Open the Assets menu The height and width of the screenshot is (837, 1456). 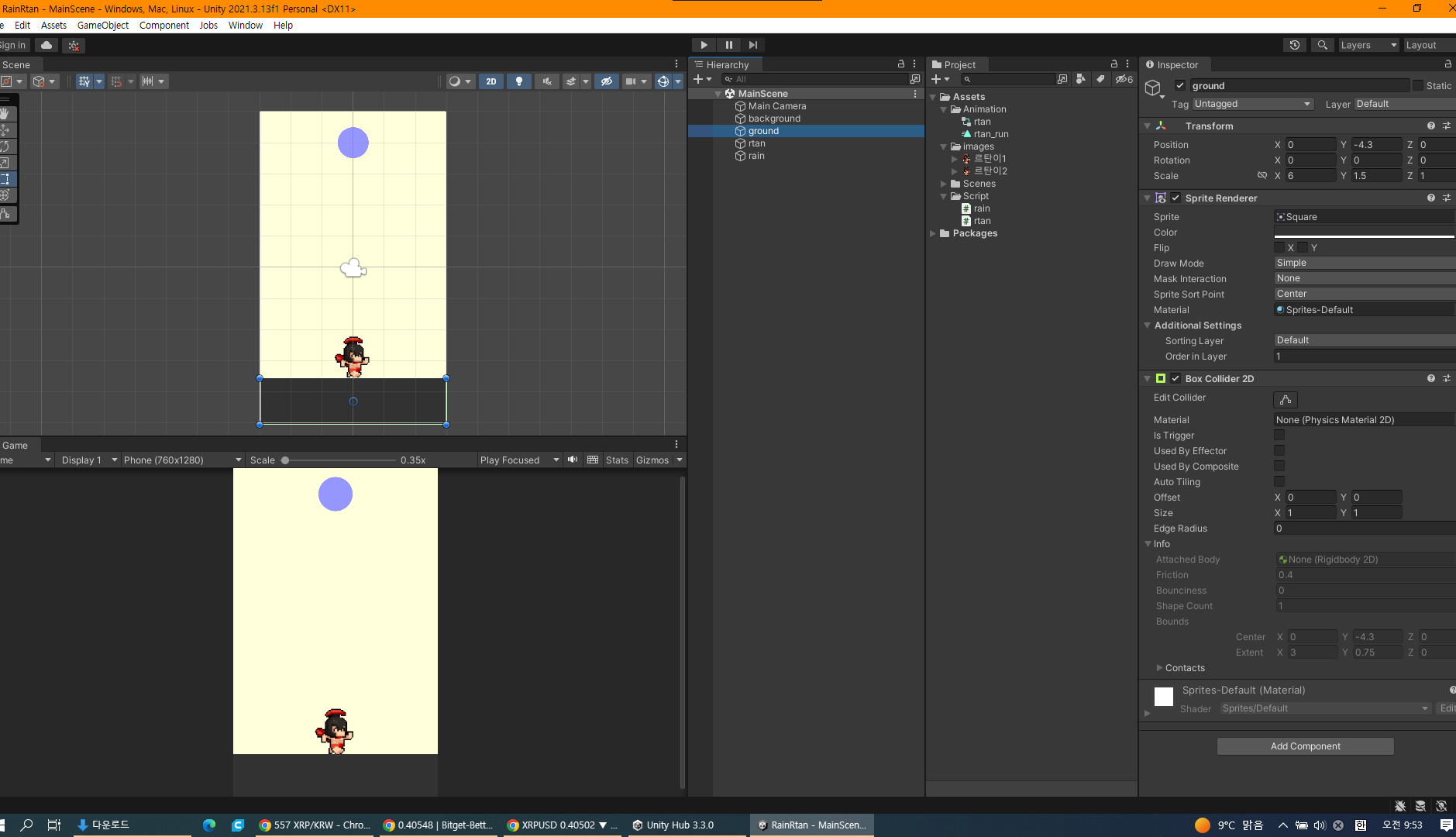click(x=53, y=25)
